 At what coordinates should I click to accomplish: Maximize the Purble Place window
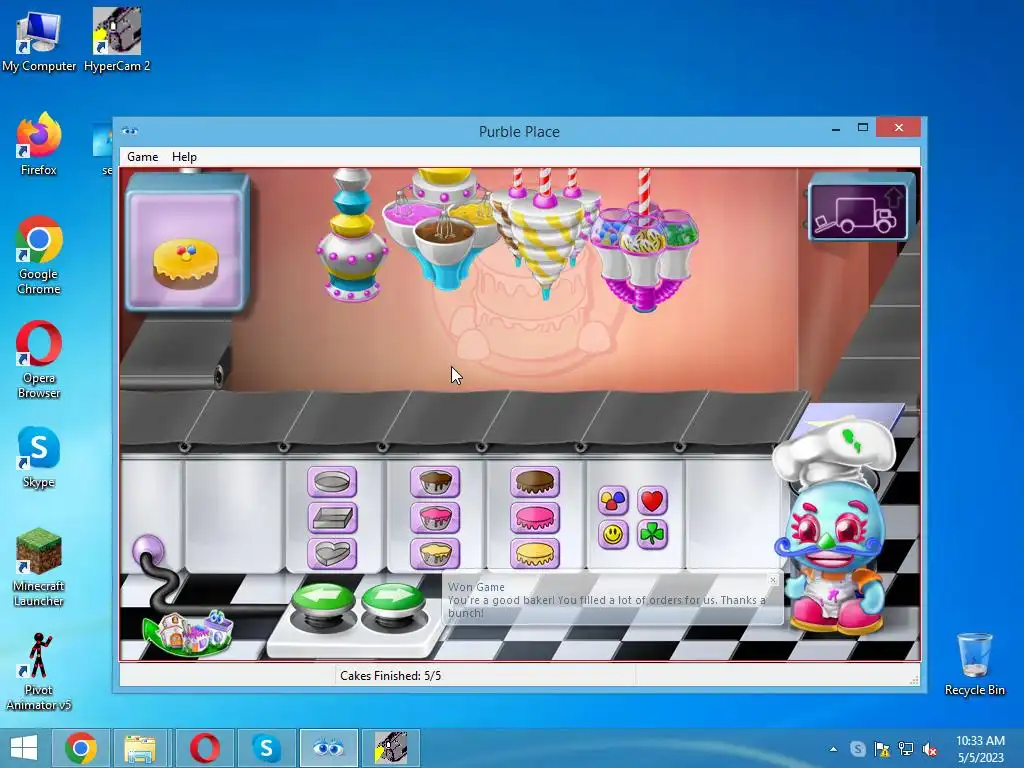pos(863,127)
